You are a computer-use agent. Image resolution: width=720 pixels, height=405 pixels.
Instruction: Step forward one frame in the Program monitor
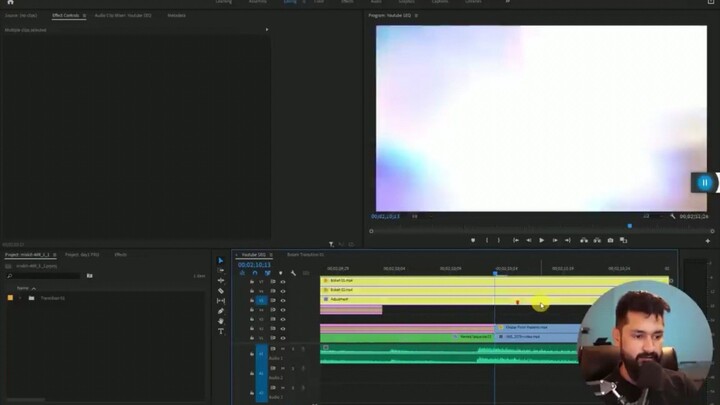tap(555, 240)
